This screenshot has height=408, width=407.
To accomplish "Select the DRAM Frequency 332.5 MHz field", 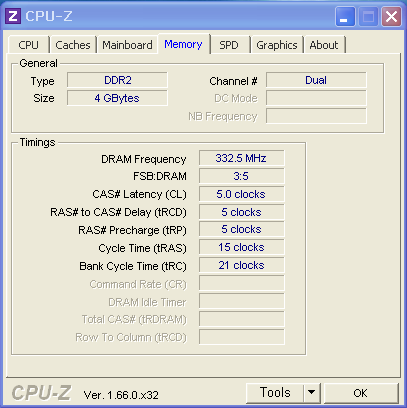I will tap(242, 158).
